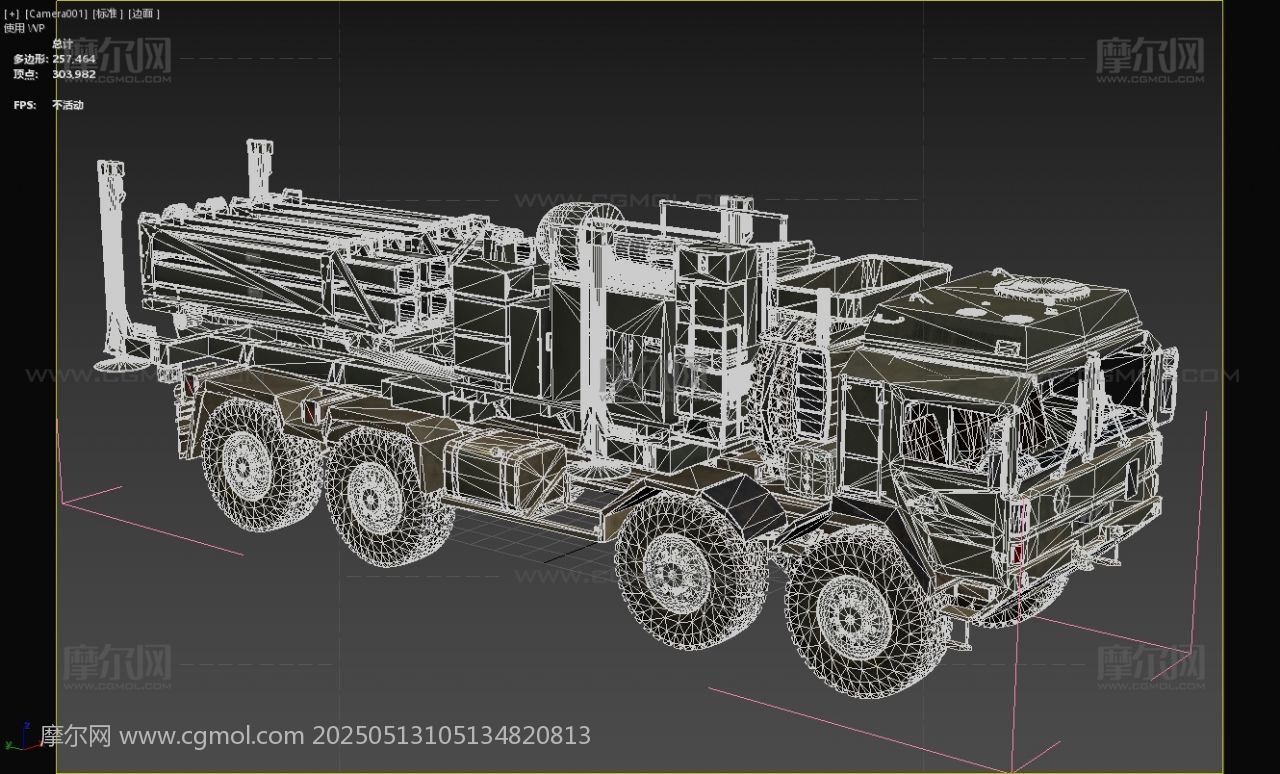Open the [+] viewport general menu
This screenshot has height=774, width=1280.
tap(12, 14)
